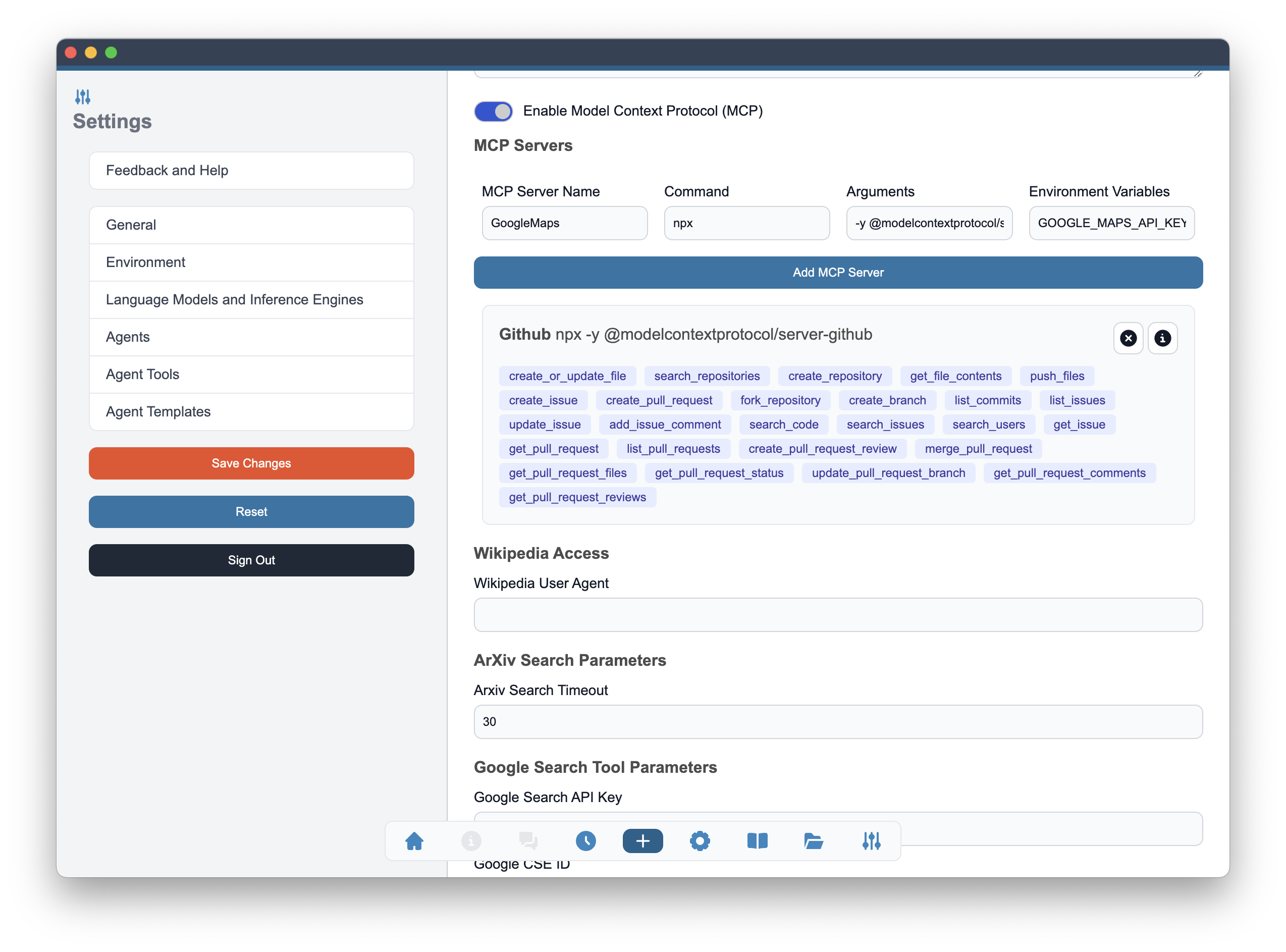Click the update_pull_request_branch tool tag
Screen dimensions: 1286x952
888,473
